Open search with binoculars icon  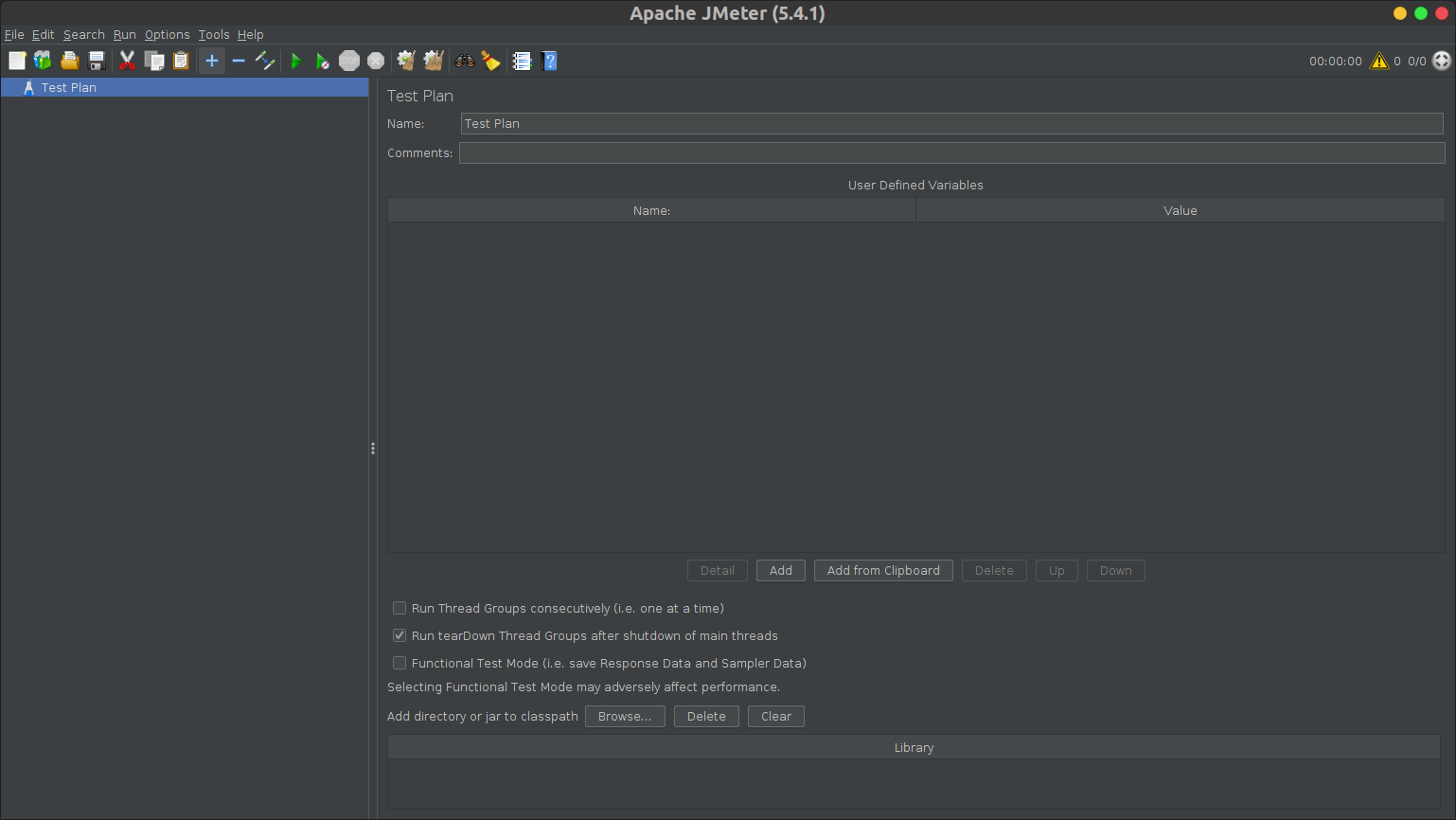(465, 61)
